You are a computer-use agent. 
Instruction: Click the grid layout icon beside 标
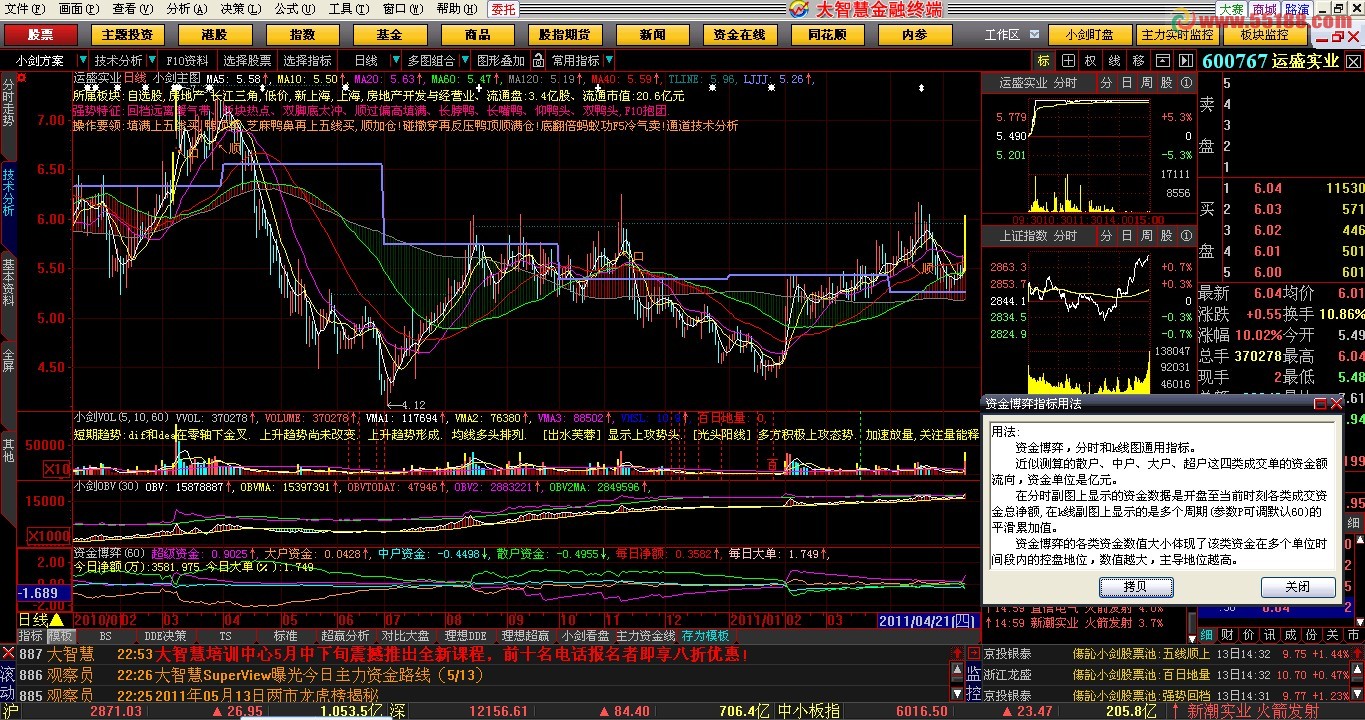(1067, 60)
